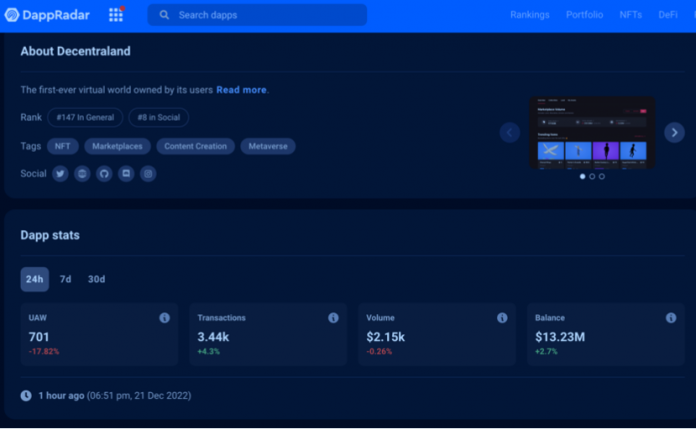Open Decentraland's Twitter icon

click(60, 174)
